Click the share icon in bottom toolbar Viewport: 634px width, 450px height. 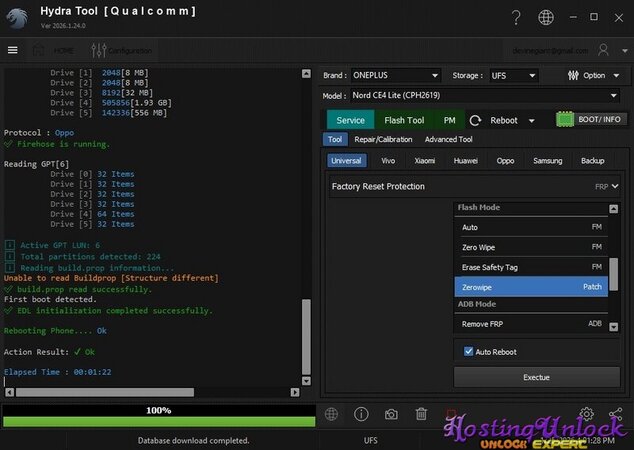[x=615, y=414]
